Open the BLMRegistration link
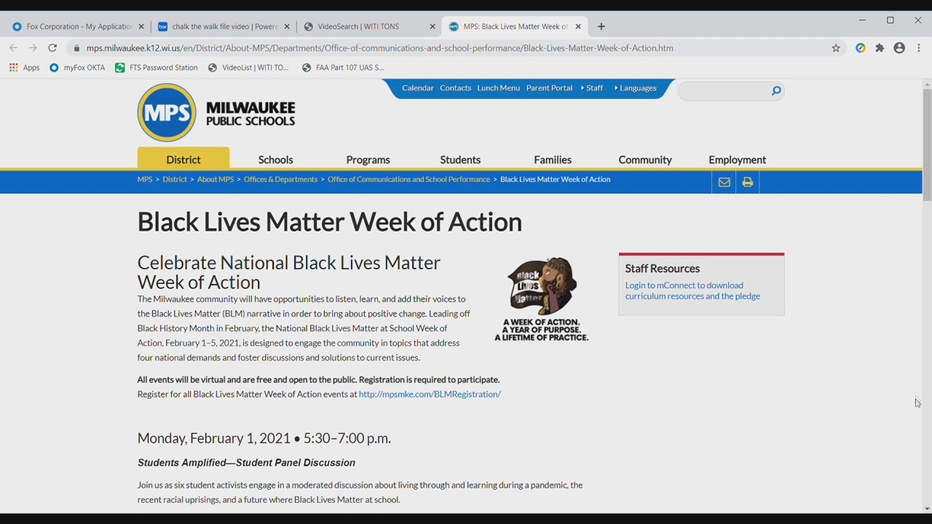Viewport: 932px width, 524px height. 430,394
